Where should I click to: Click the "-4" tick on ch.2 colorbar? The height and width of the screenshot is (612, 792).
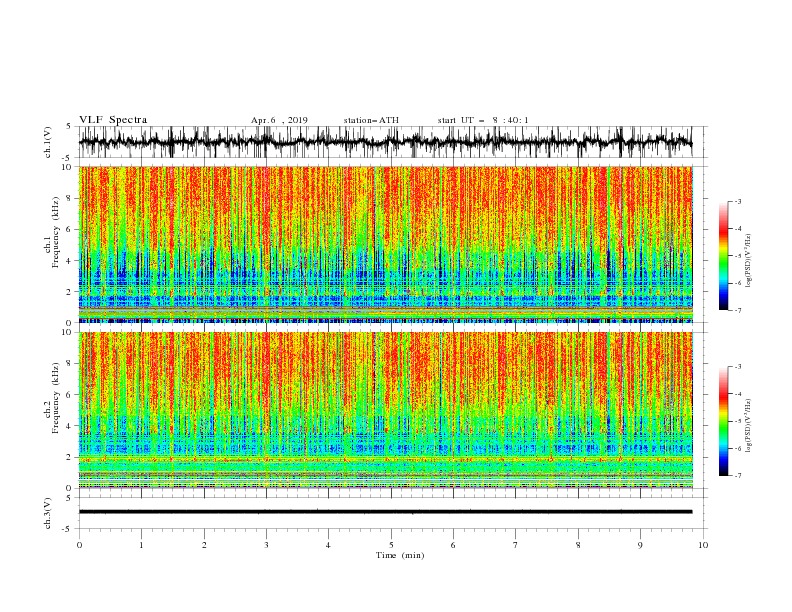point(737,394)
